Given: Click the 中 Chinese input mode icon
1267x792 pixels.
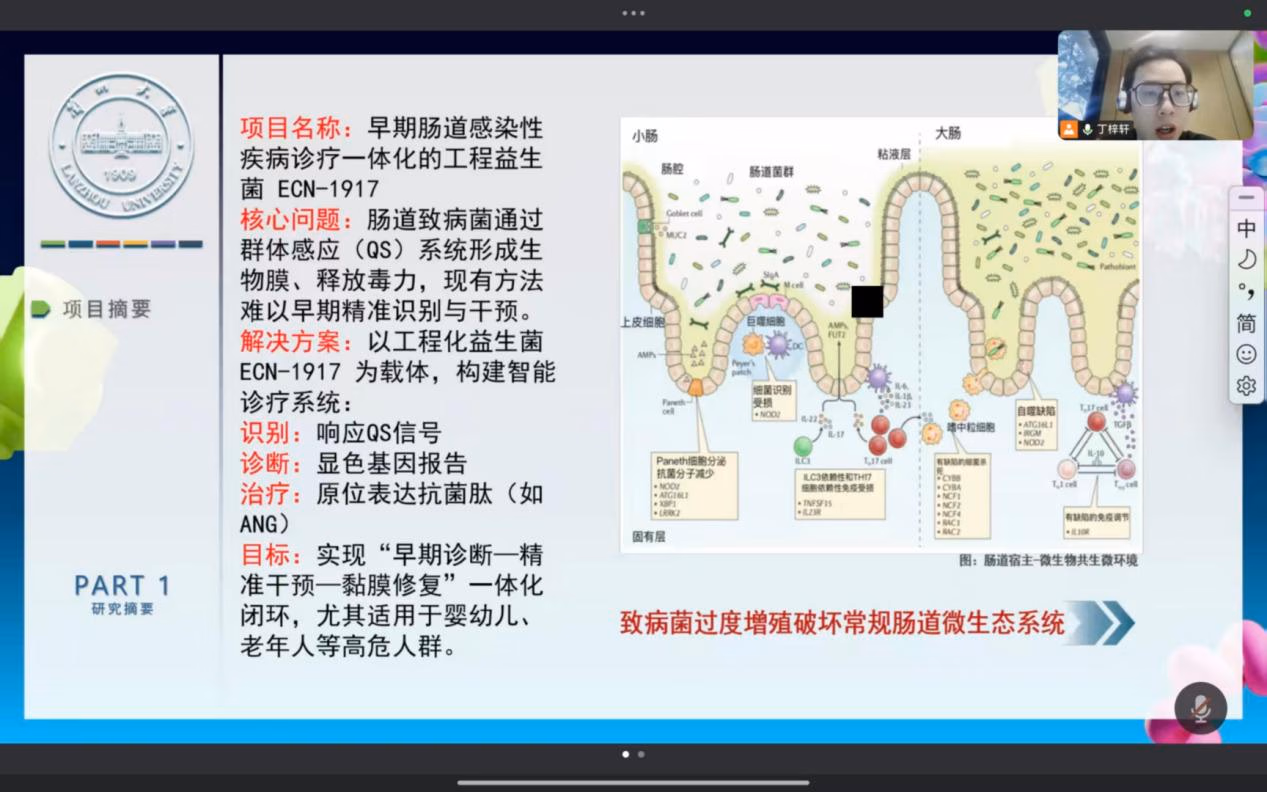Looking at the screenshot, I should pyautogui.click(x=1246, y=228).
